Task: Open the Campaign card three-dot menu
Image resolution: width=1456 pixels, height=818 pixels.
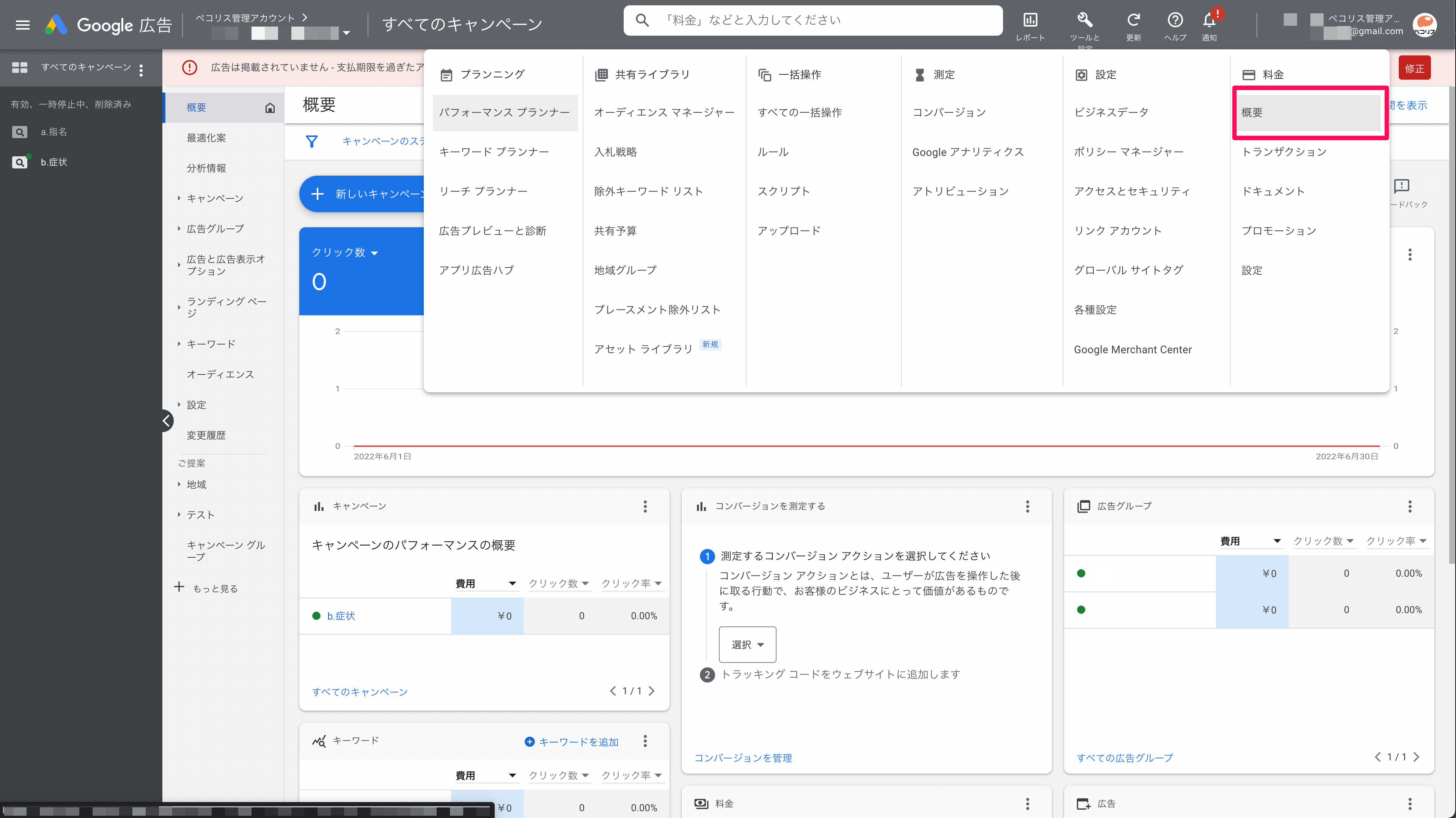Action: [x=645, y=506]
